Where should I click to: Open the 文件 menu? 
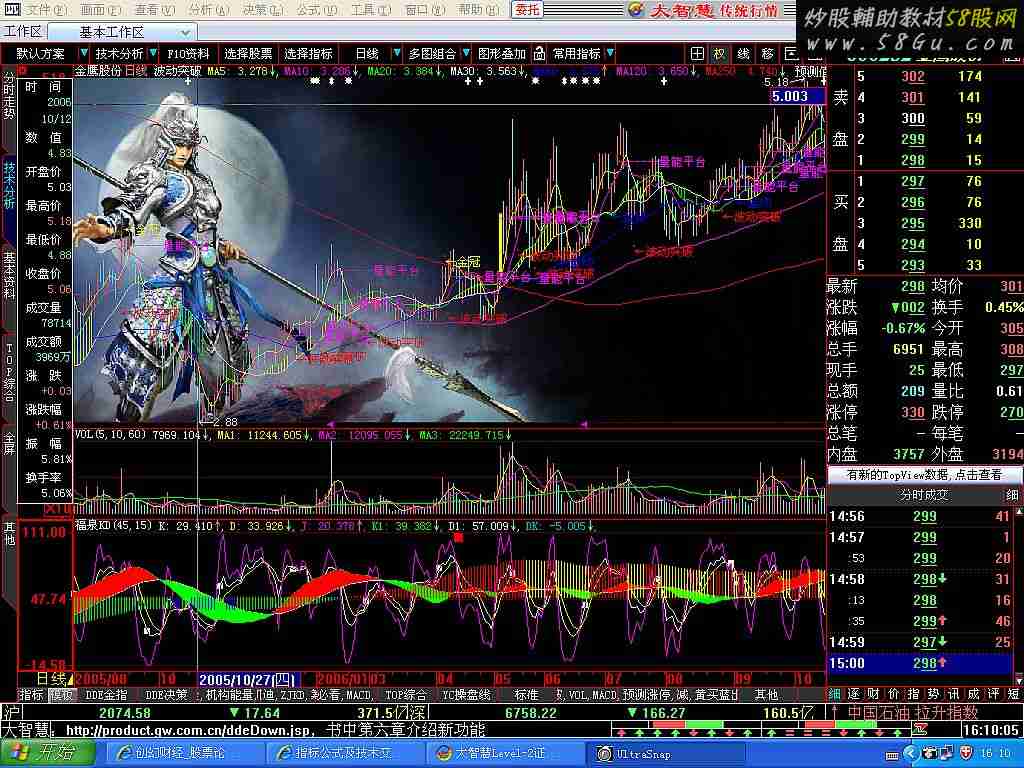click(46, 10)
